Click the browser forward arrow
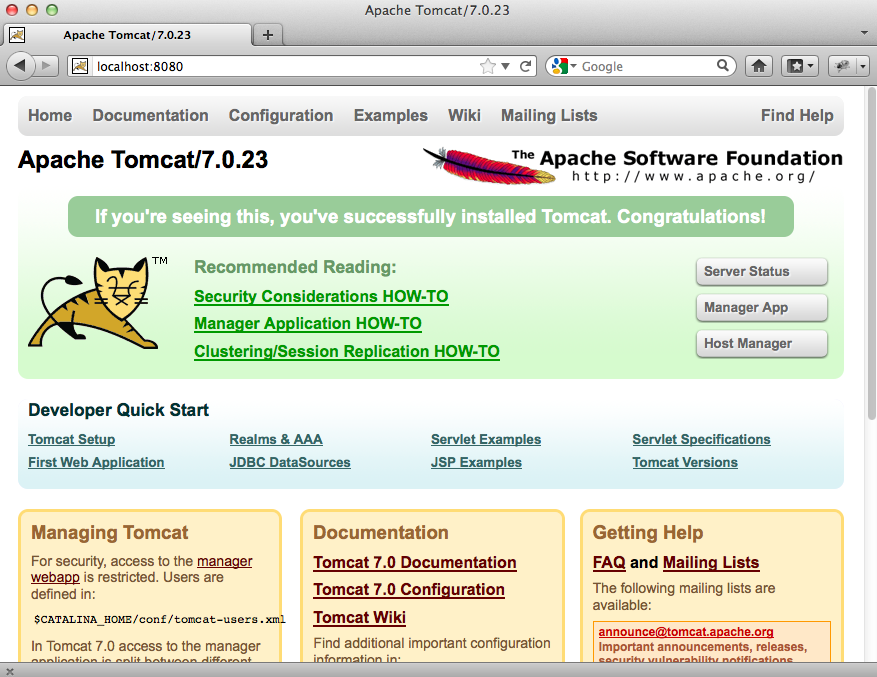 click(x=46, y=66)
